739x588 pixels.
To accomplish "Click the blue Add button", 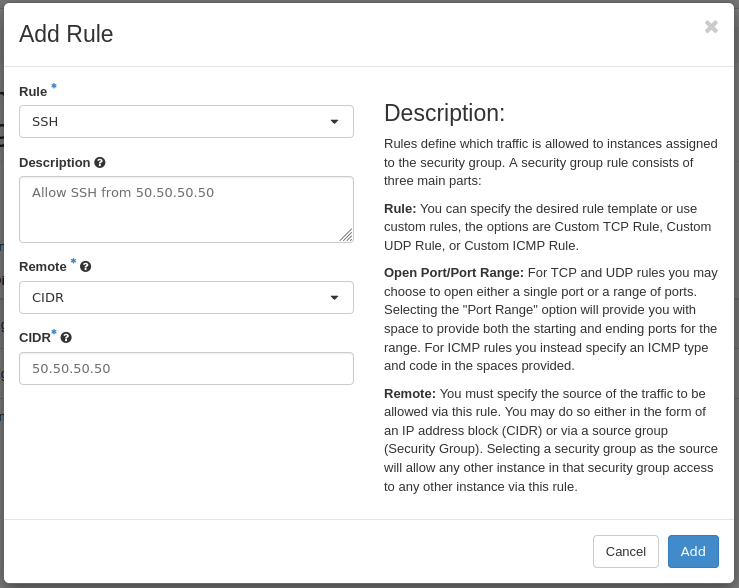I will click(x=693, y=552).
